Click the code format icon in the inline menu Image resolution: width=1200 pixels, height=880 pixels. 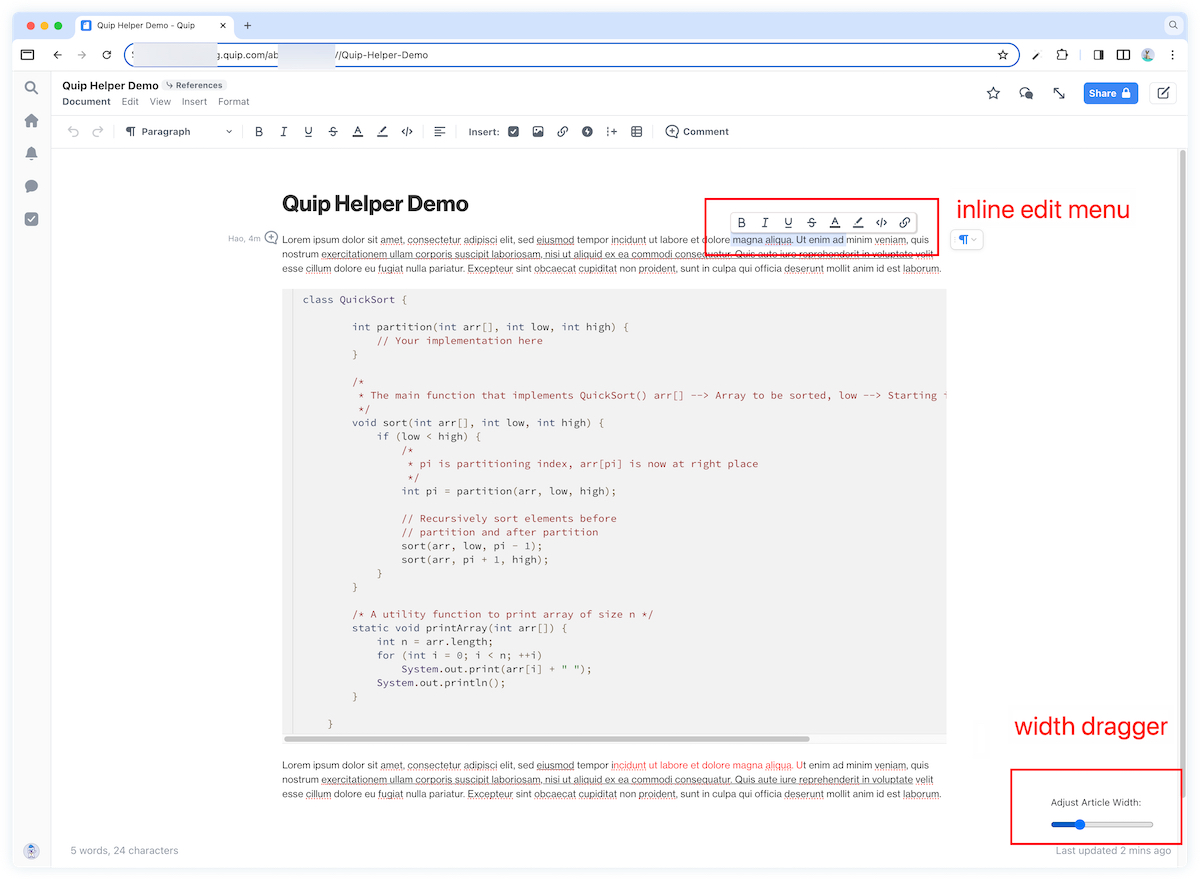[x=881, y=223]
